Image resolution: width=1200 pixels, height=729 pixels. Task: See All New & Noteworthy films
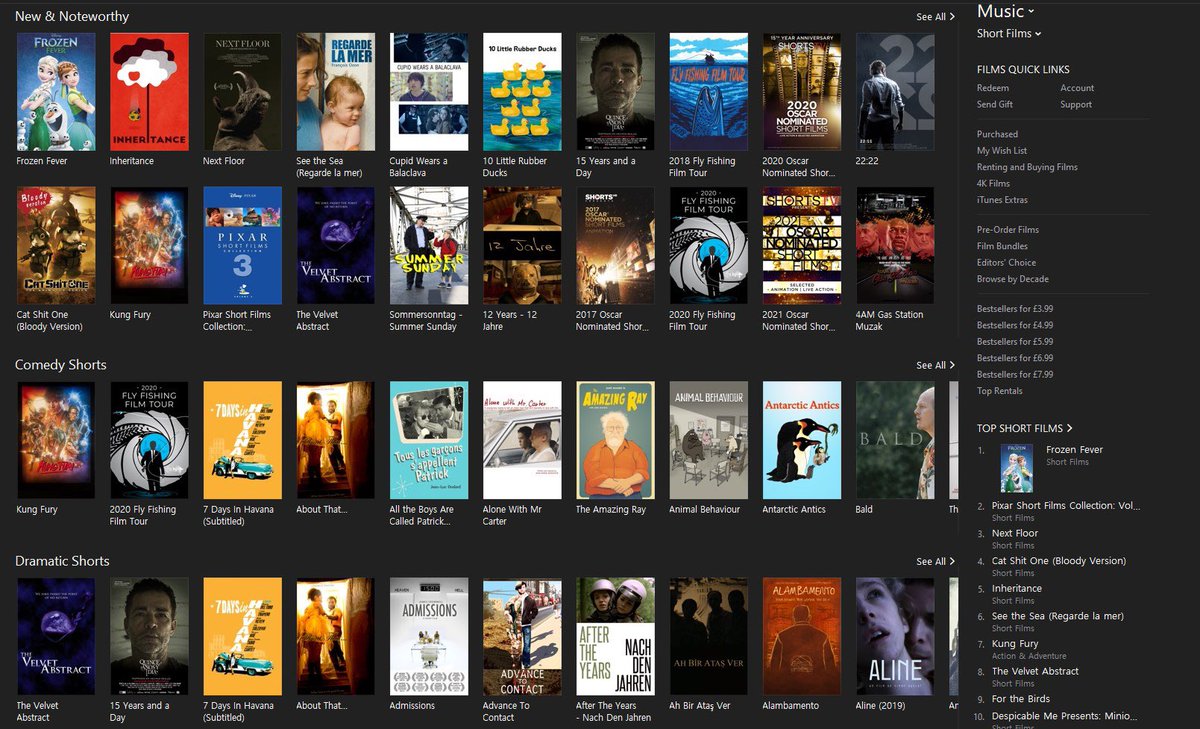coord(935,17)
